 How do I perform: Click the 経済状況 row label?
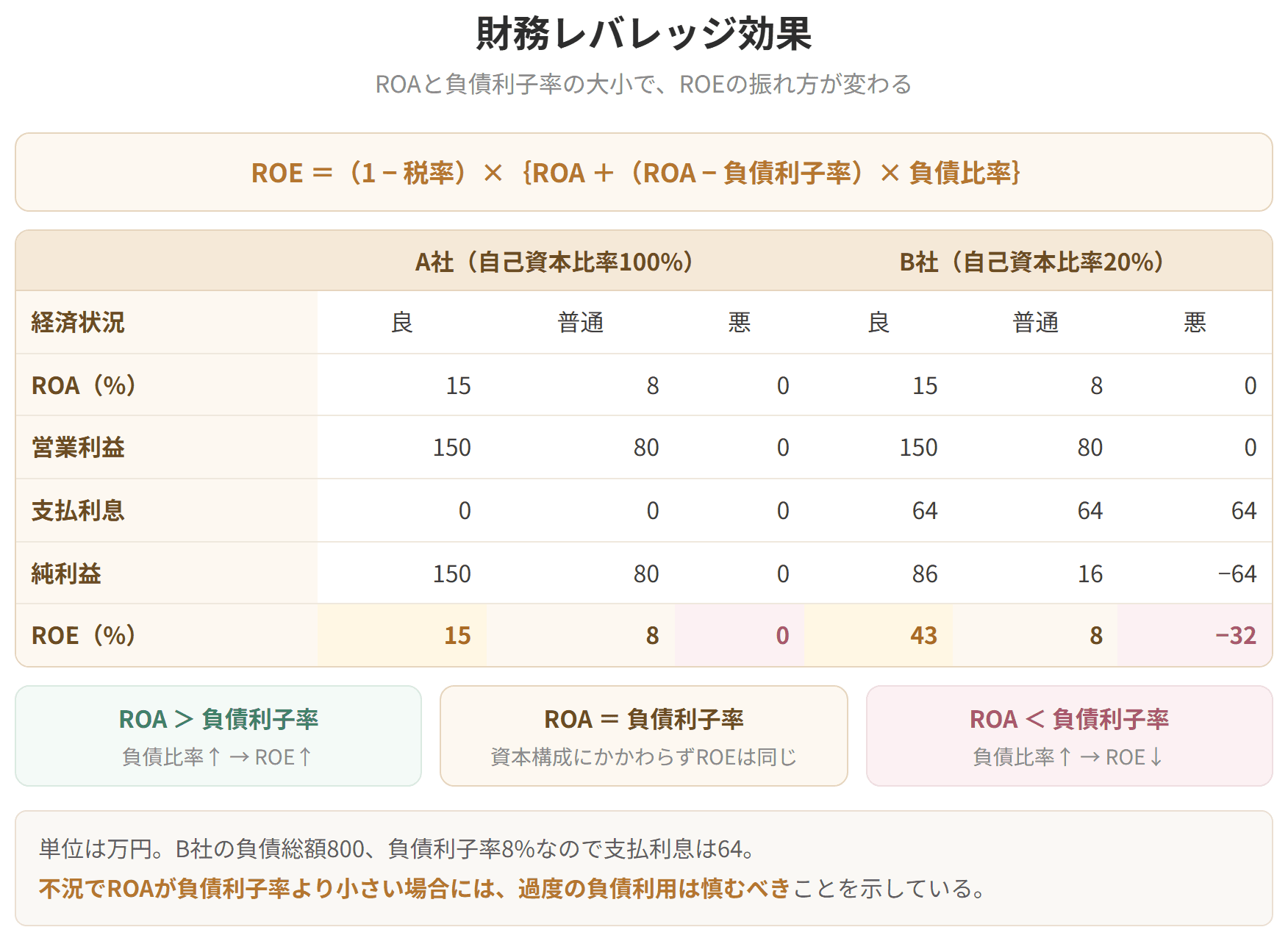(78, 322)
